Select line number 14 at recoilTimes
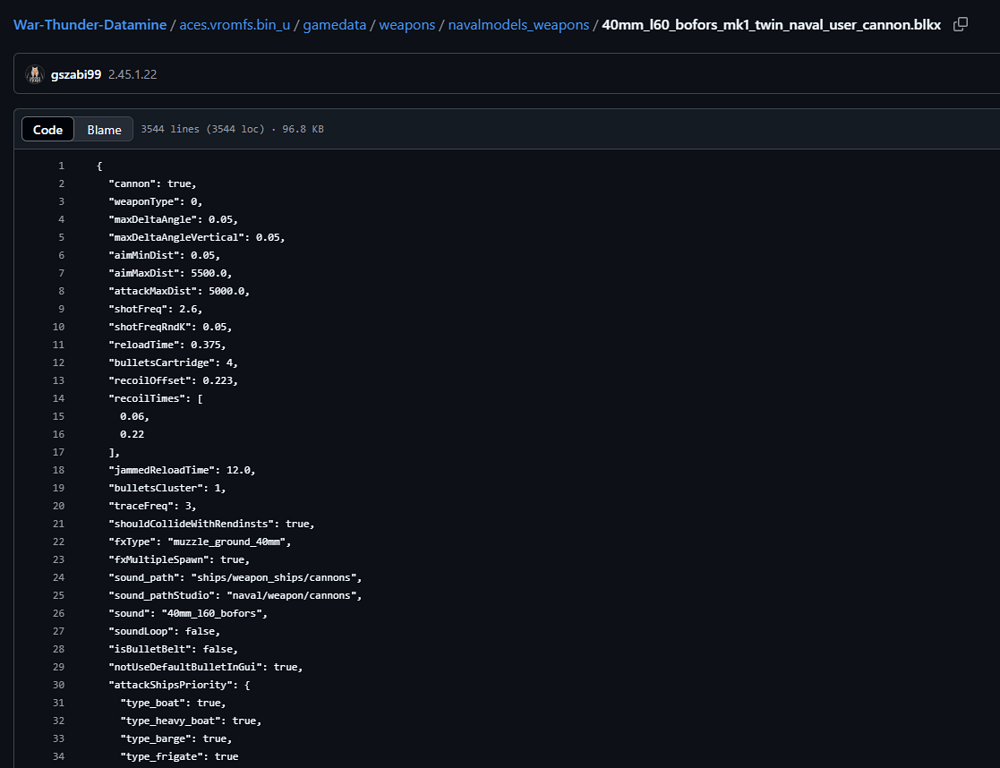This screenshot has width=1000, height=768. (x=59, y=399)
